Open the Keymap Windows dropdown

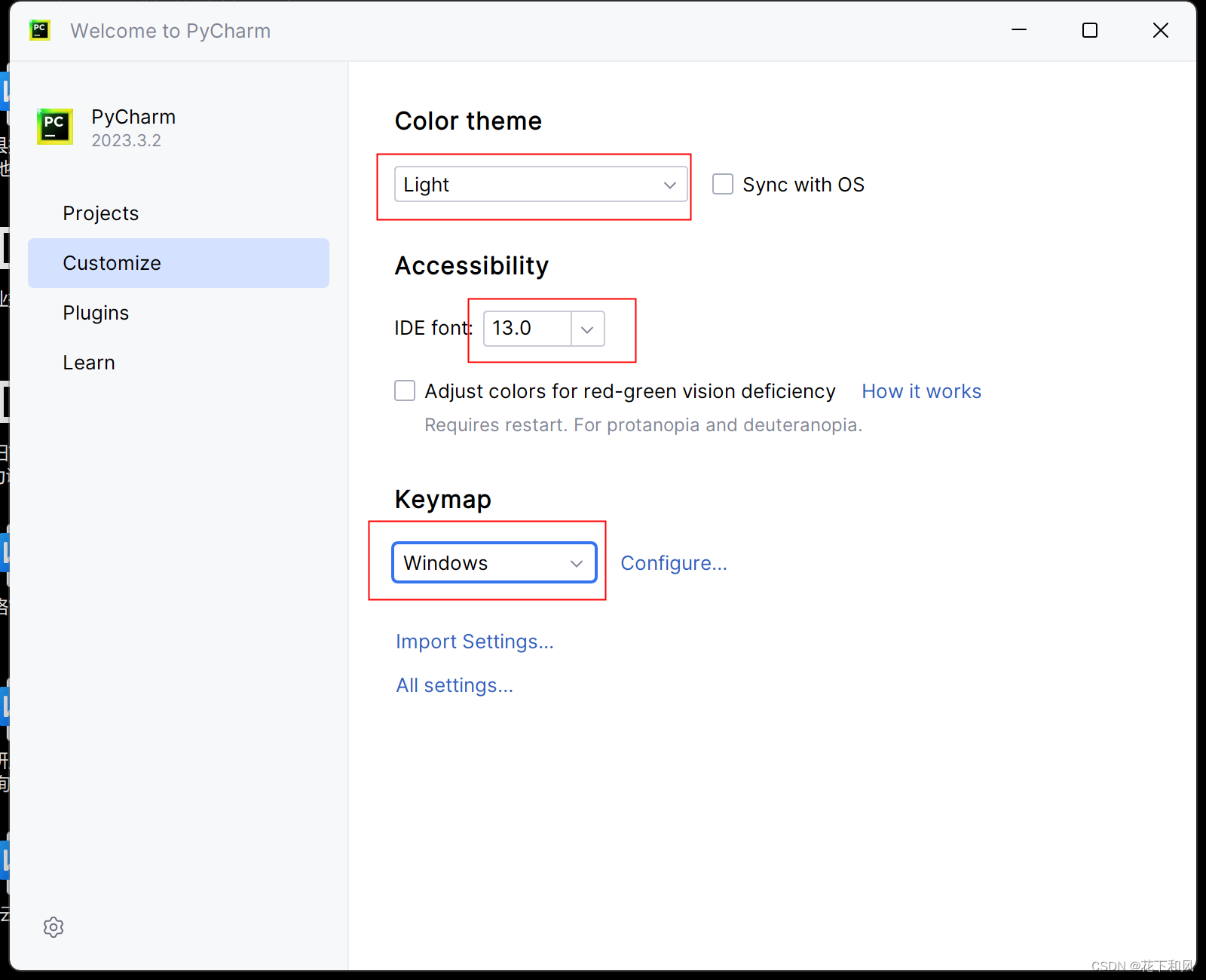click(494, 563)
